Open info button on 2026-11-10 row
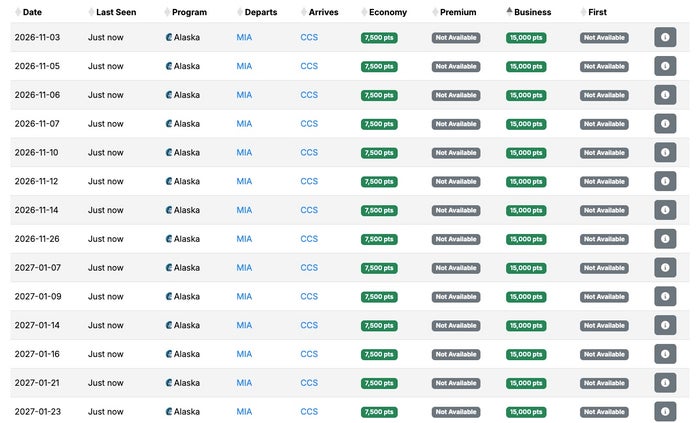Screen dimensions: 700x423 [x=665, y=153]
